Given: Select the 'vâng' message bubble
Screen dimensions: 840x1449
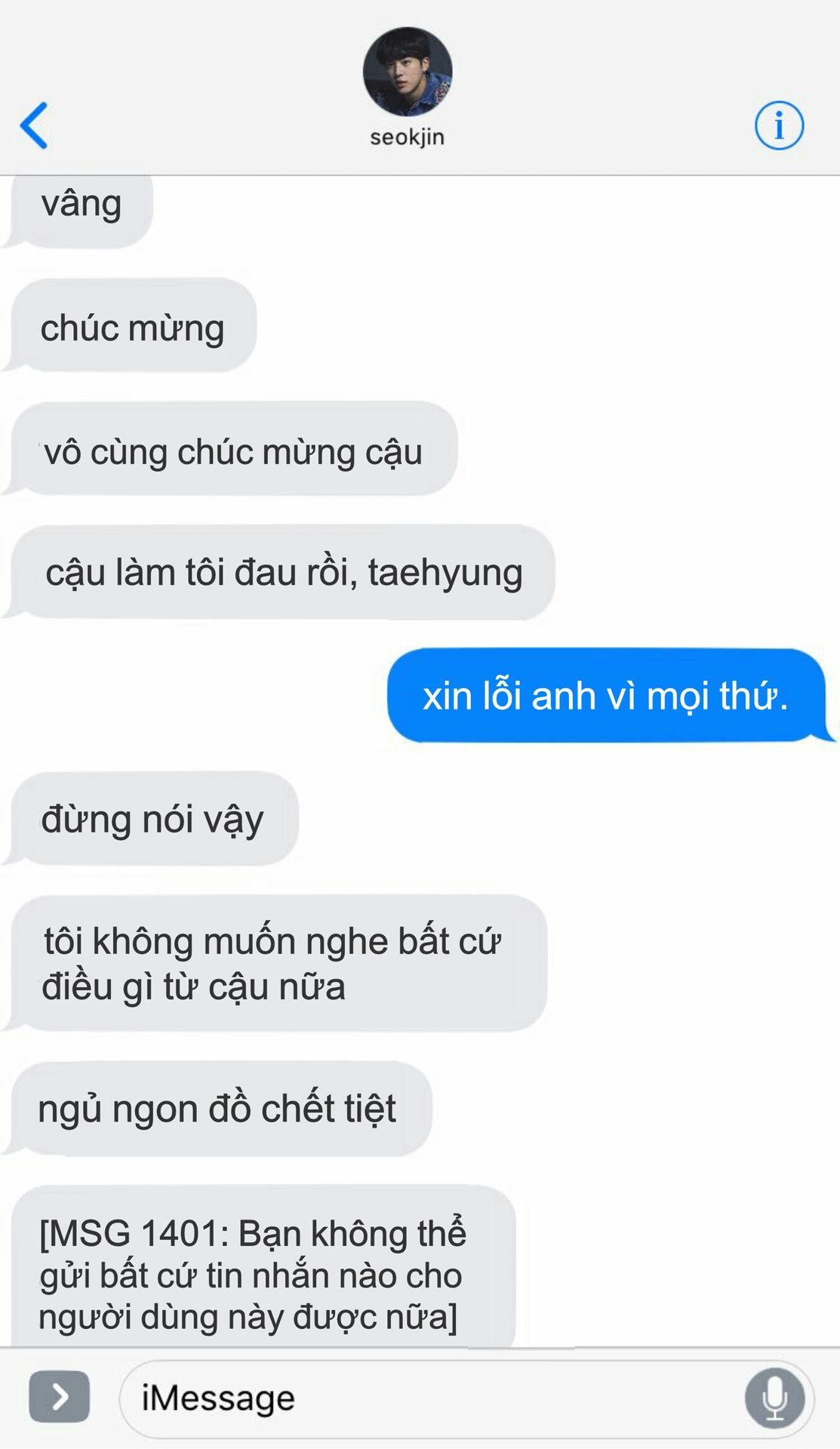Looking at the screenshot, I should pyautogui.click(x=78, y=210).
